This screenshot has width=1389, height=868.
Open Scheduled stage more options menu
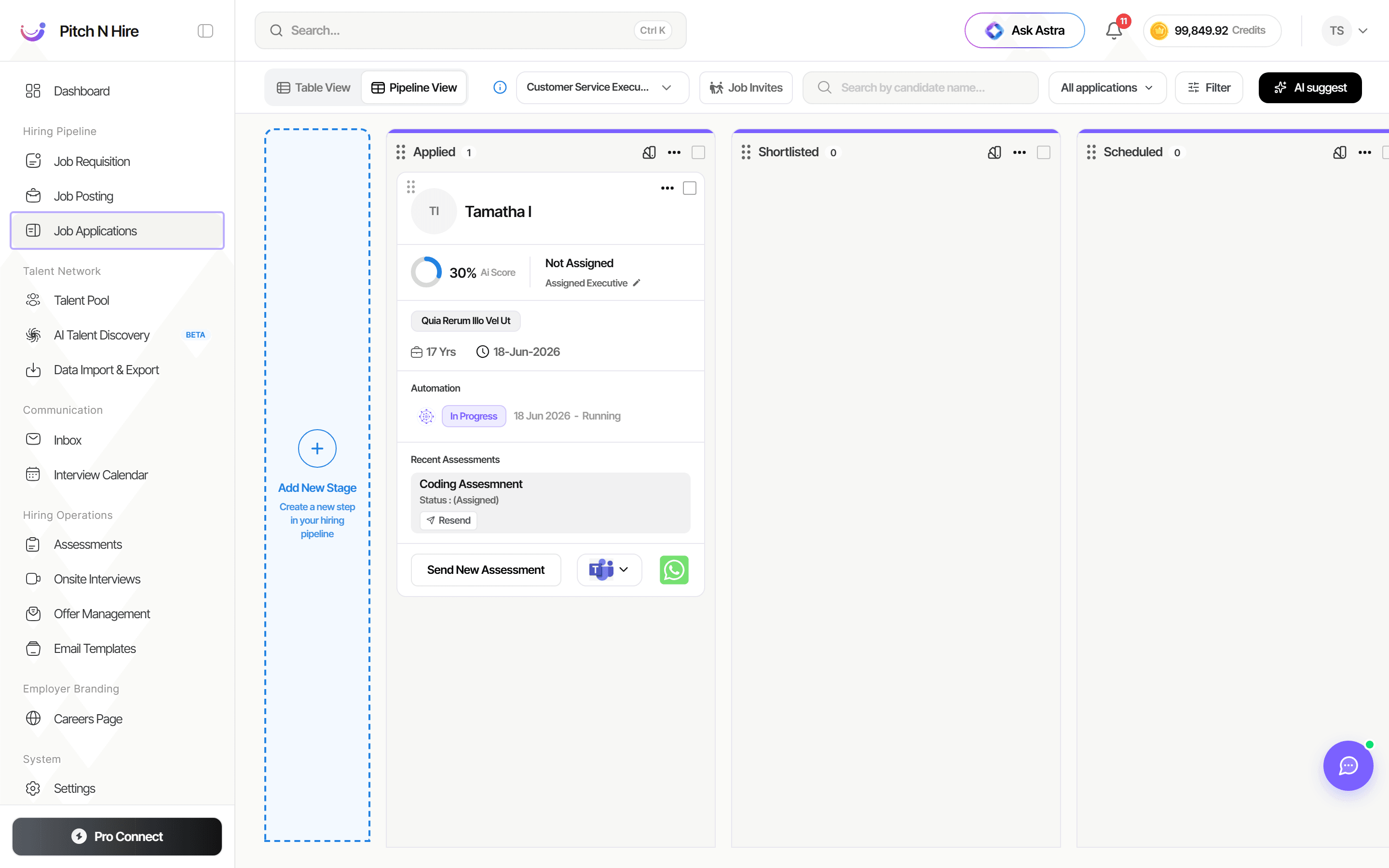point(1364,152)
